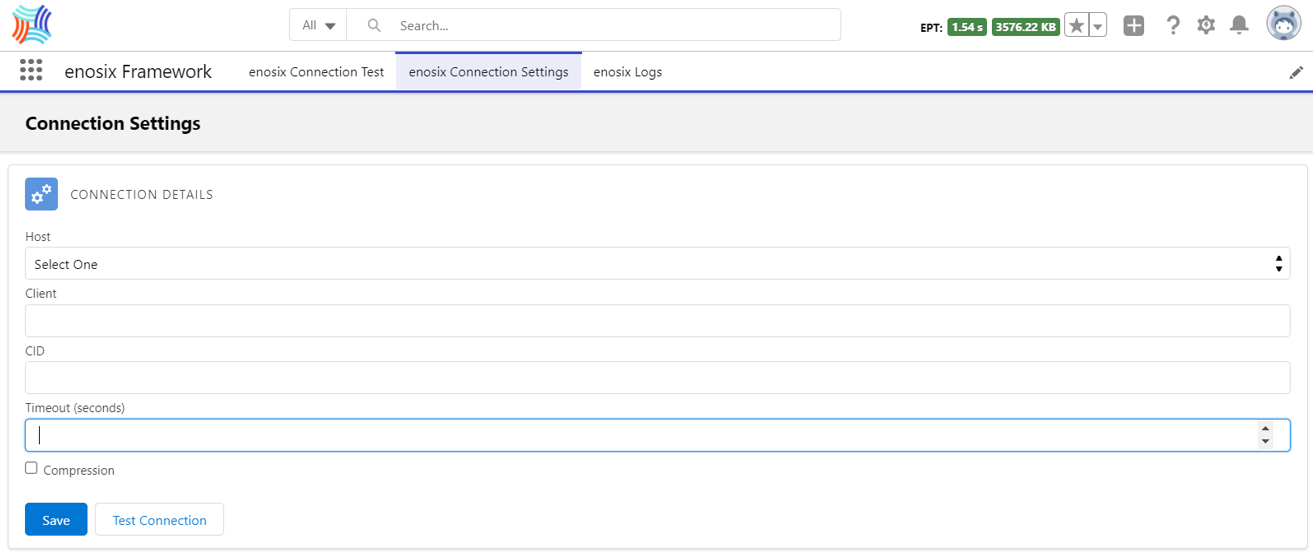Click the search magnifier icon
Image resolution: width=1313 pixels, height=554 pixels.
coord(374,26)
